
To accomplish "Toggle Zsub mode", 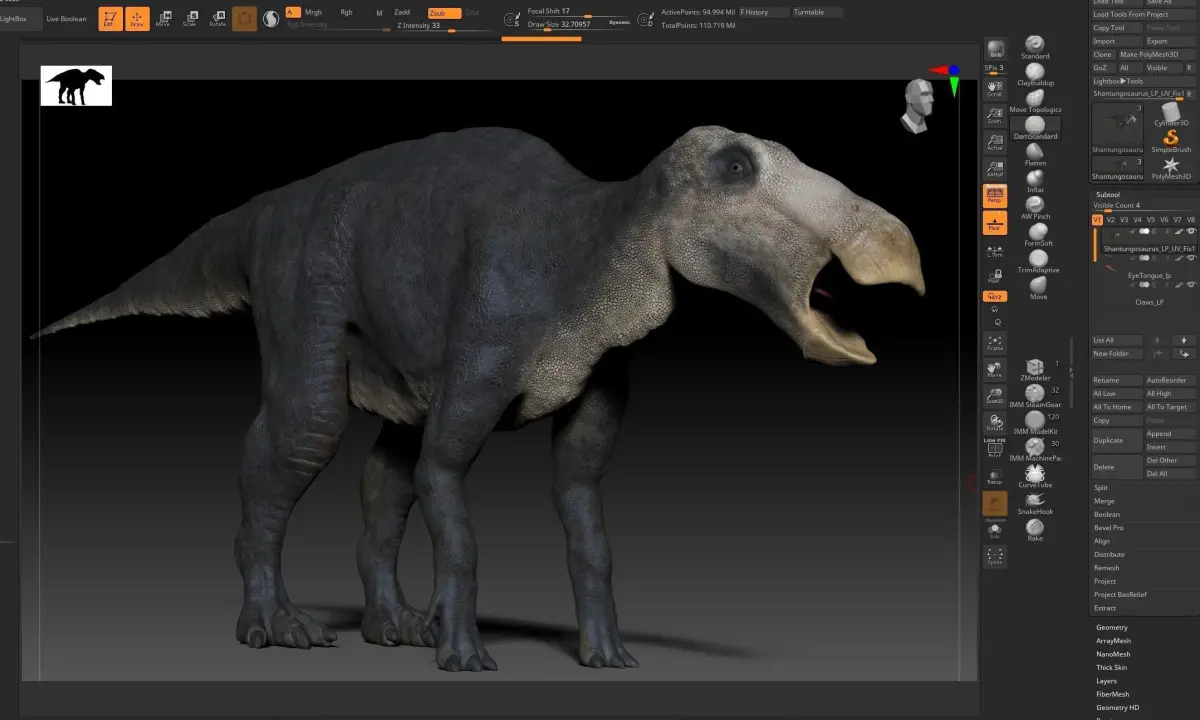I will (x=444, y=13).
